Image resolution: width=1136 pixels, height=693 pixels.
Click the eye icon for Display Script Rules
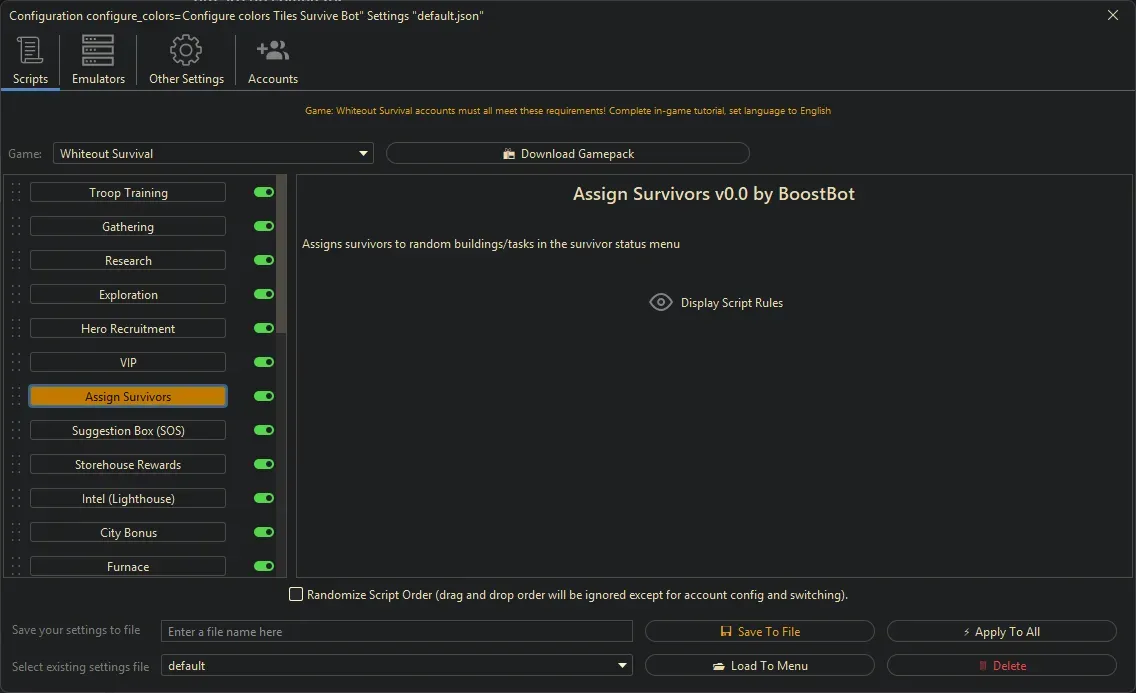(x=661, y=302)
